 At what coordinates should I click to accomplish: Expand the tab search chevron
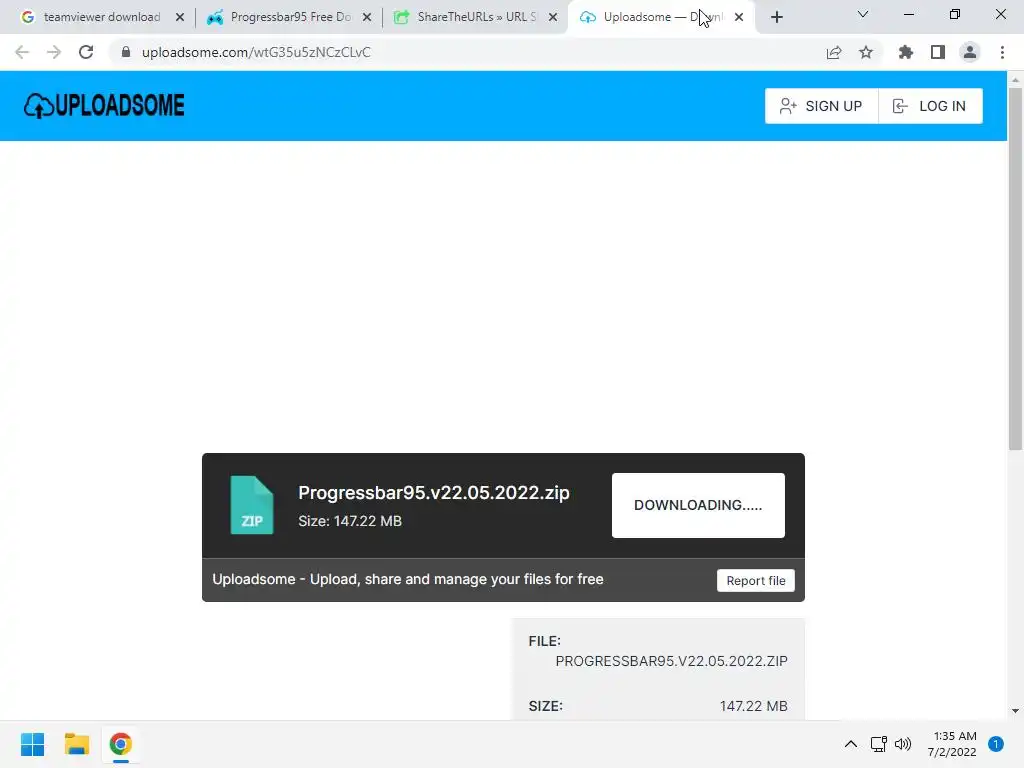click(863, 14)
